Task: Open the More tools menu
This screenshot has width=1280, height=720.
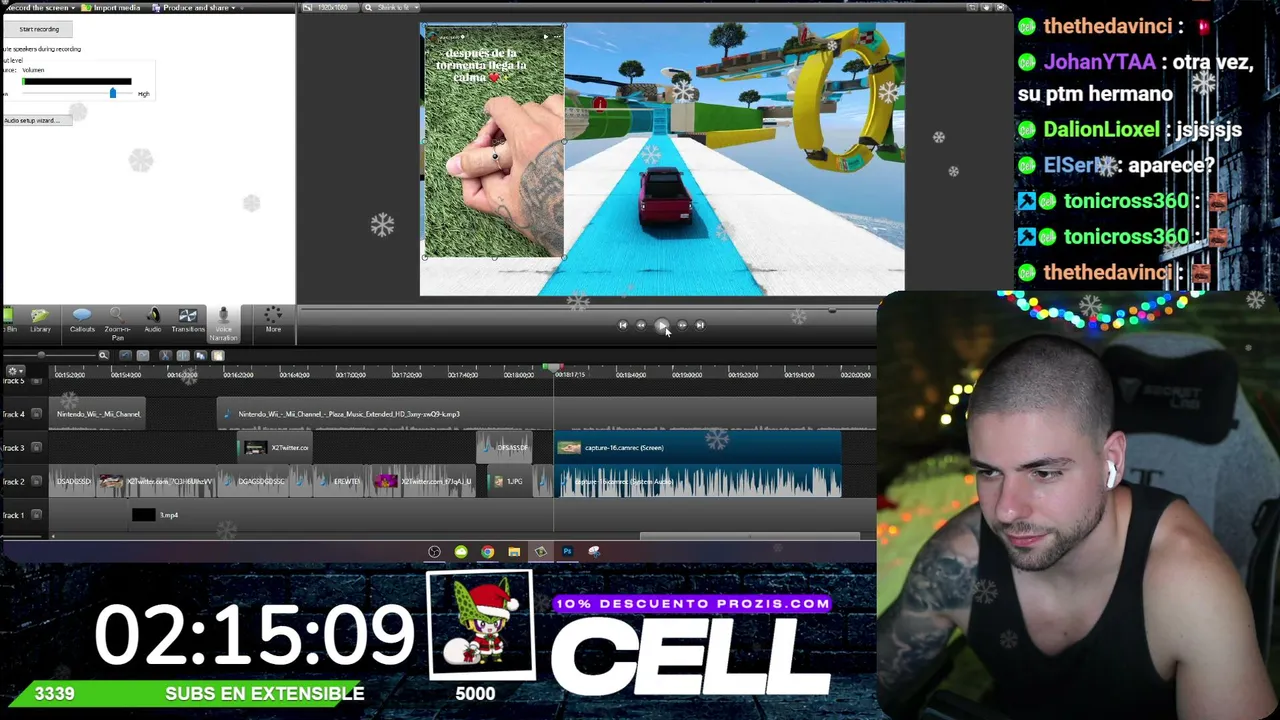Action: (x=273, y=320)
